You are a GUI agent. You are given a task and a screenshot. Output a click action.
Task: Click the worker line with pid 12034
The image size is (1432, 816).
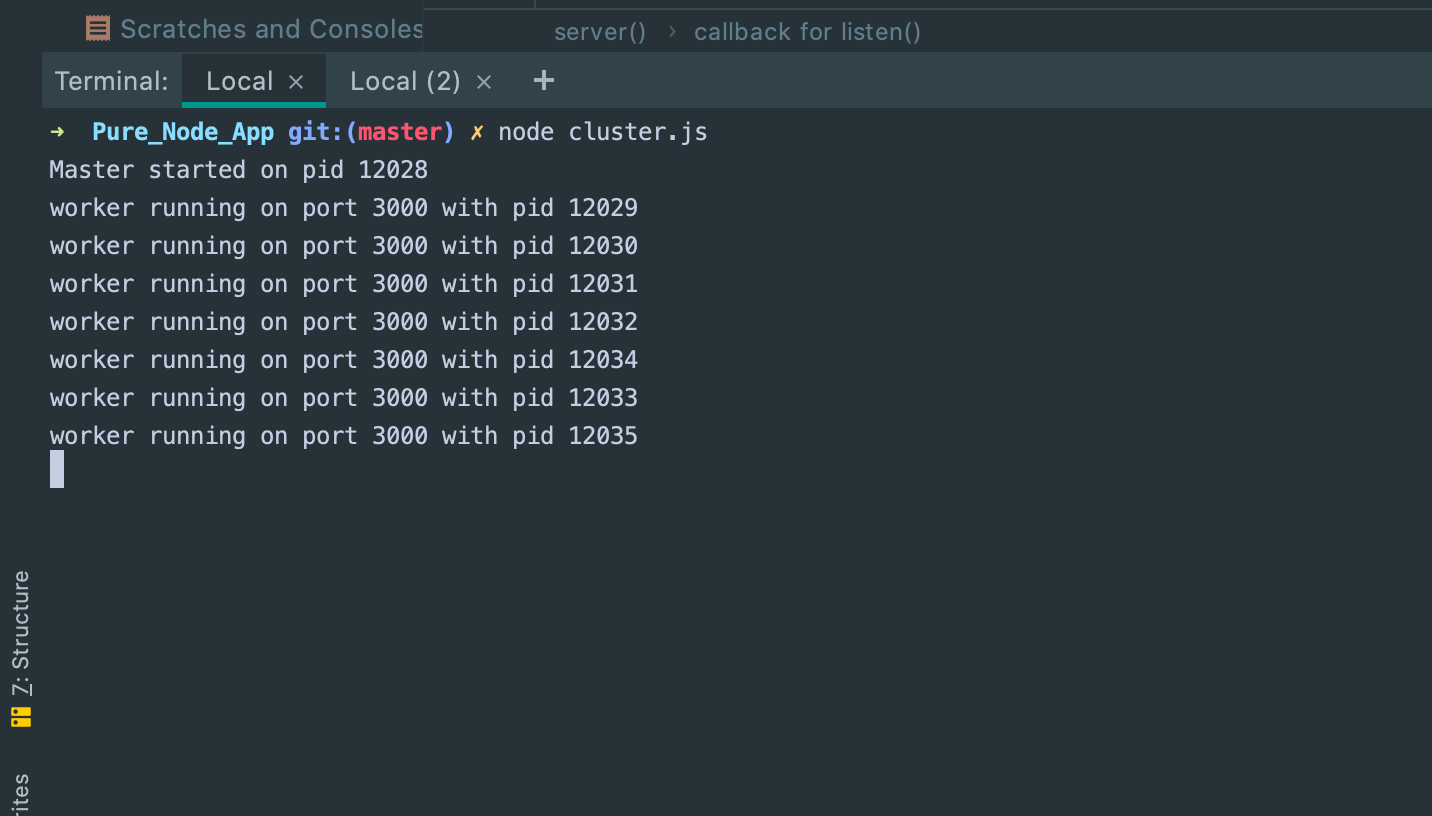click(344, 360)
